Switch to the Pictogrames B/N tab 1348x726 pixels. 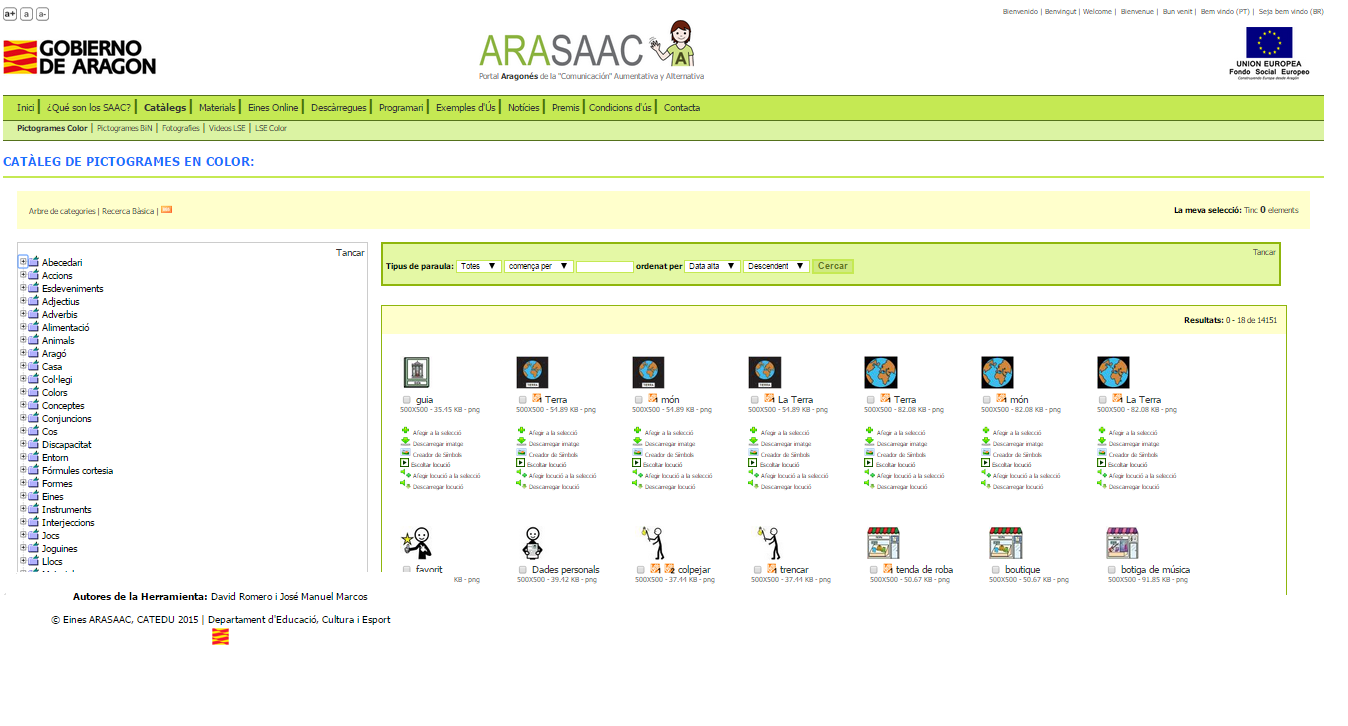click(125, 128)
